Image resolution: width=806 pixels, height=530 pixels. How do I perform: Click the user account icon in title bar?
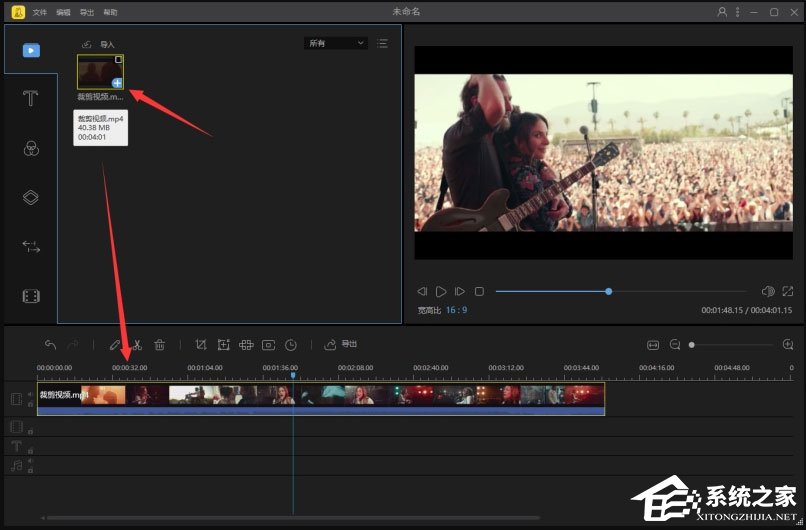722,12
